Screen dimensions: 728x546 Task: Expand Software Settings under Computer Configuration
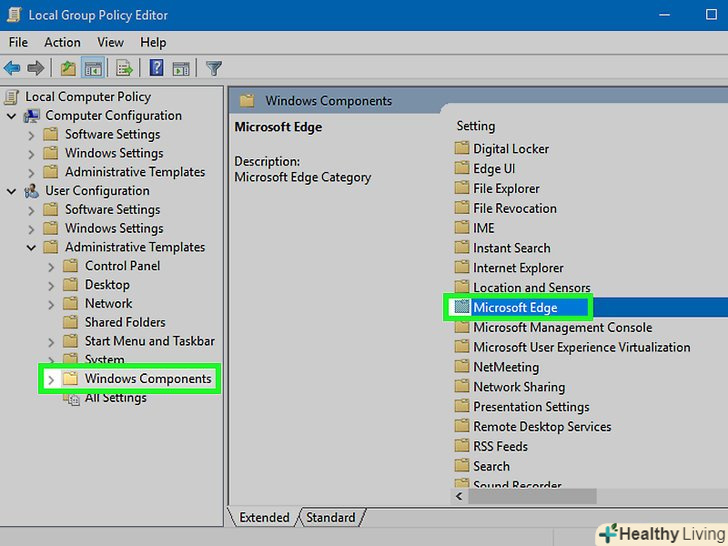(31, 136)
